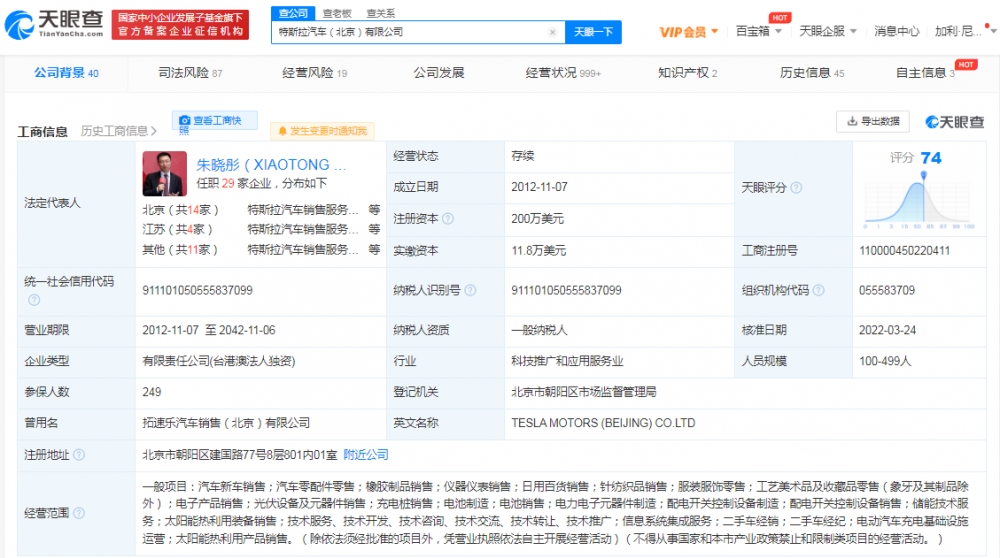Click the red 国家中小企业发展子基金旗下 banner
1000x558 pixels.
pos(180,24)
